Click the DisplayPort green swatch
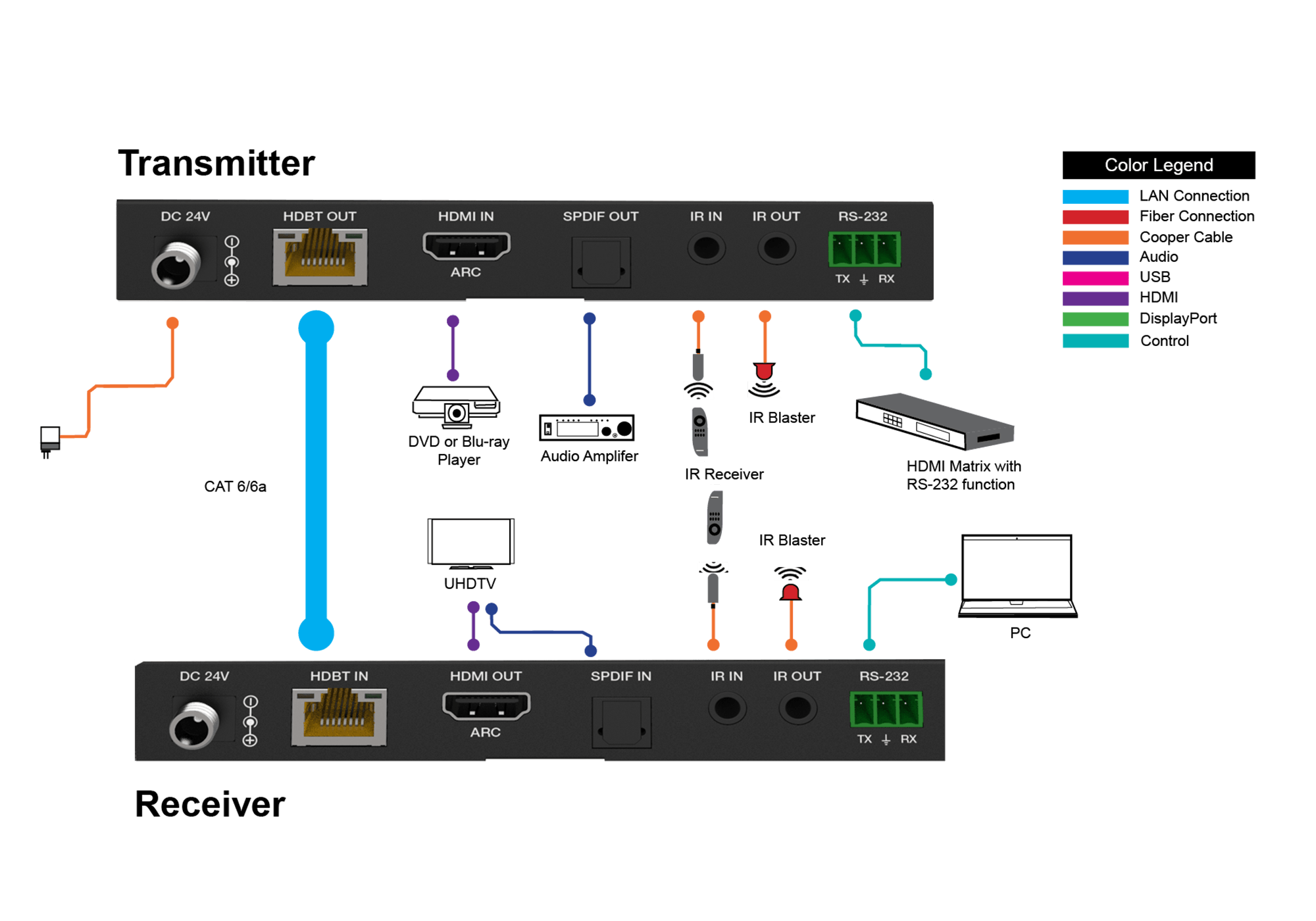 [x=1096, y=319]
